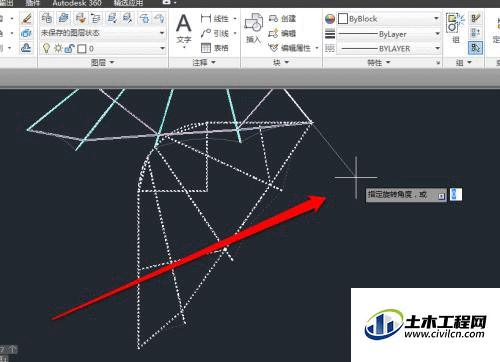500x362 pixels.
Task: Click the prompt text 指定旋转角度
Action: click(390, 194)
